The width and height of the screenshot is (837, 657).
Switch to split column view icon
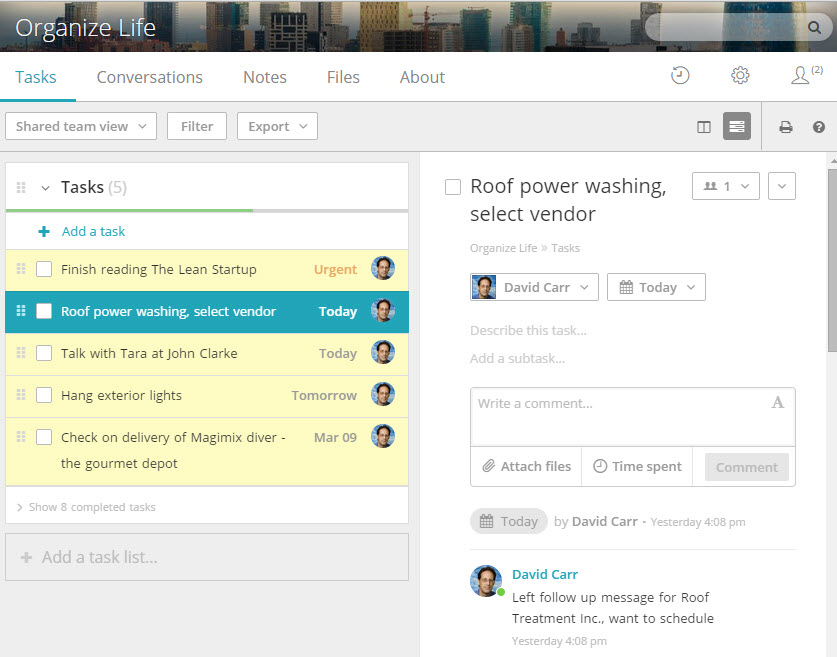coord(704,127)
